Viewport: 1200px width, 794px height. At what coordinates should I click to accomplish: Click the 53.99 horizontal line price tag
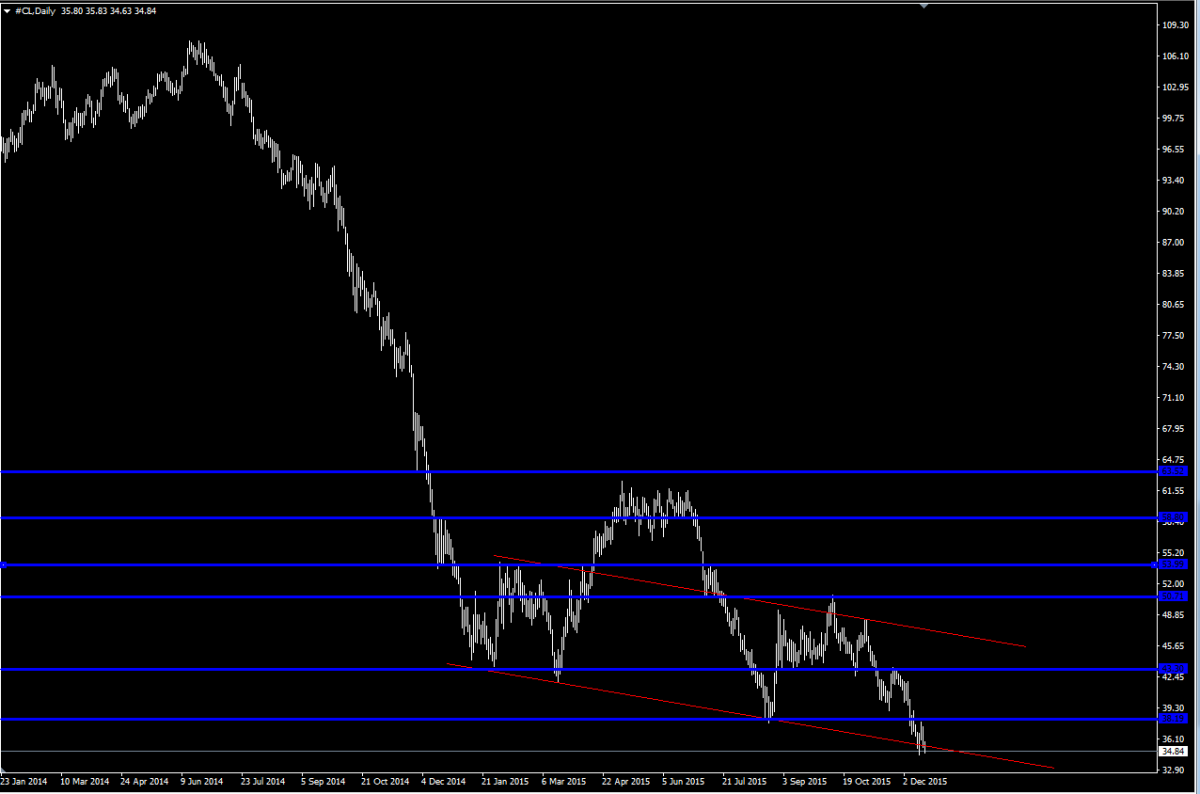pyautogui.click(x=1171, y=565)
